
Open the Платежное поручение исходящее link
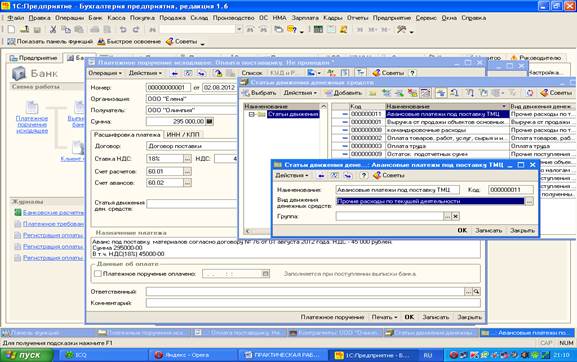32,124
